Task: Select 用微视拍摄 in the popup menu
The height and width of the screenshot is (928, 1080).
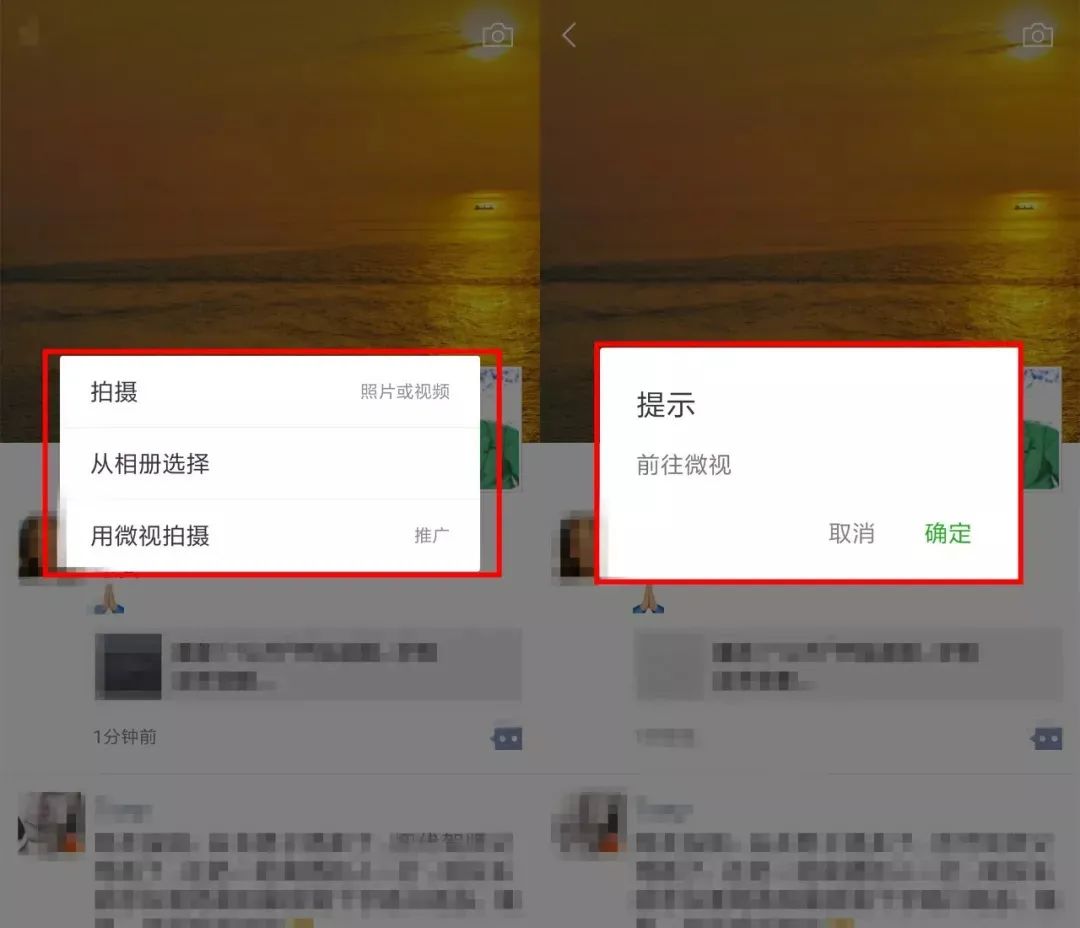Action: tap(270, 535)
